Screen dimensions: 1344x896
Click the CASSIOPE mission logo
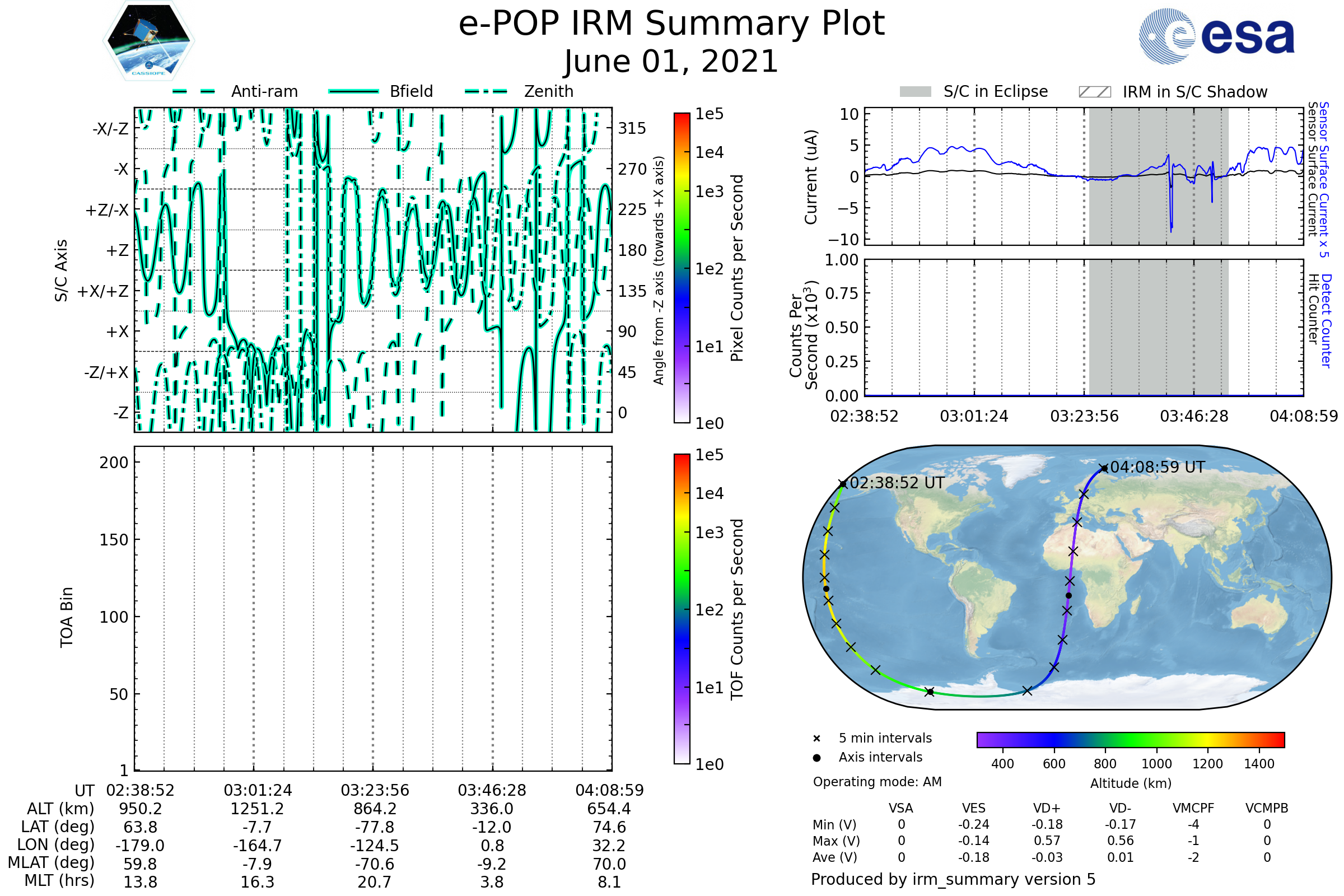148,41
